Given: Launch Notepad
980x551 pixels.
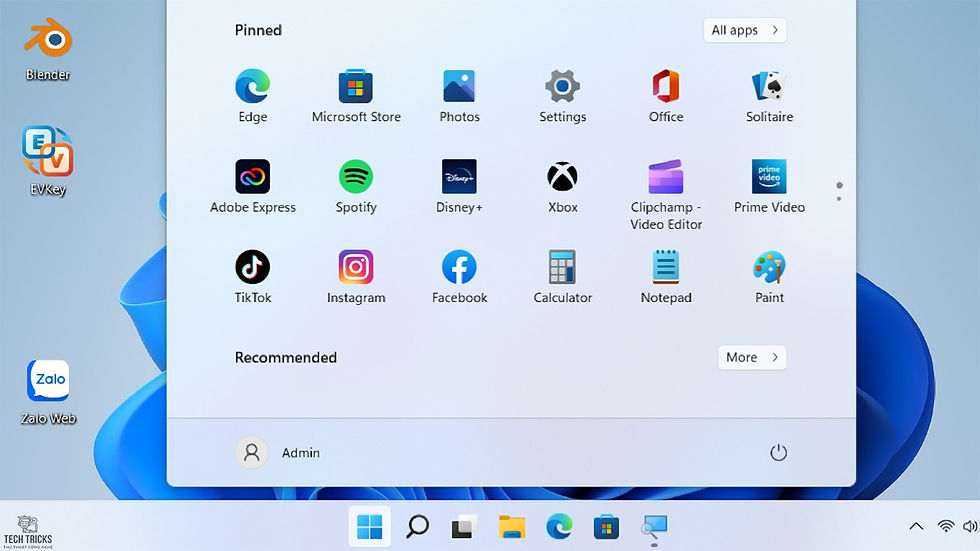Looking at the screenshot, I should click(666, 277).
